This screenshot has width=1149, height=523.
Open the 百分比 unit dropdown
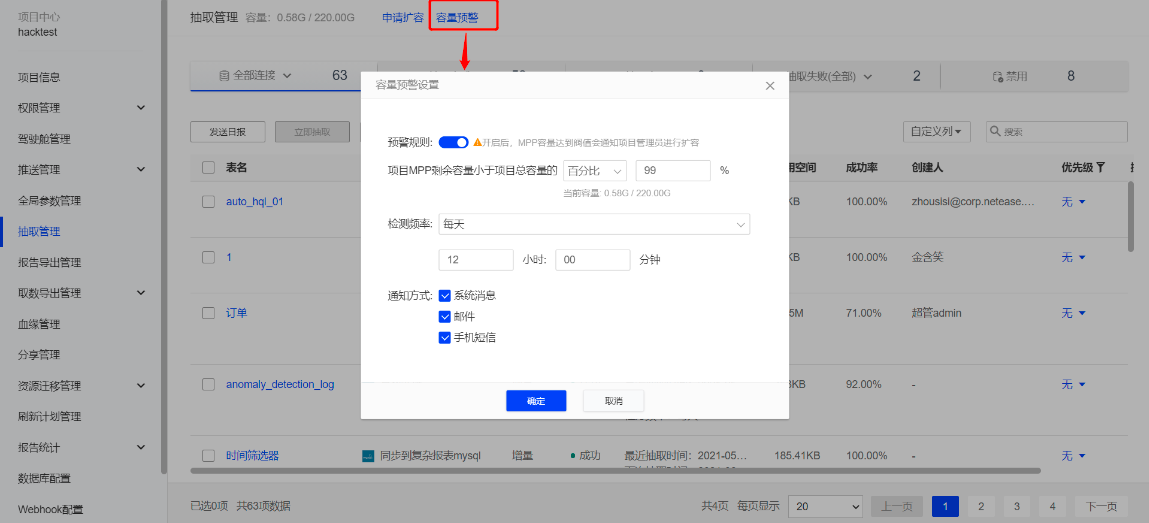594,170
